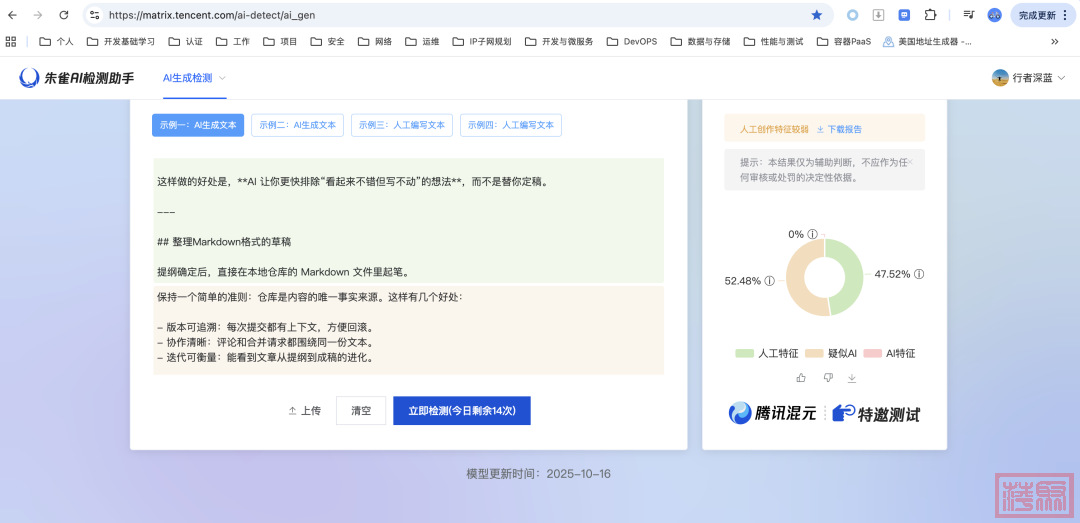The width and height of the screenshot is (1080, 523).
Task: Reload the page with the refresh icon
Action: (64, 15)
